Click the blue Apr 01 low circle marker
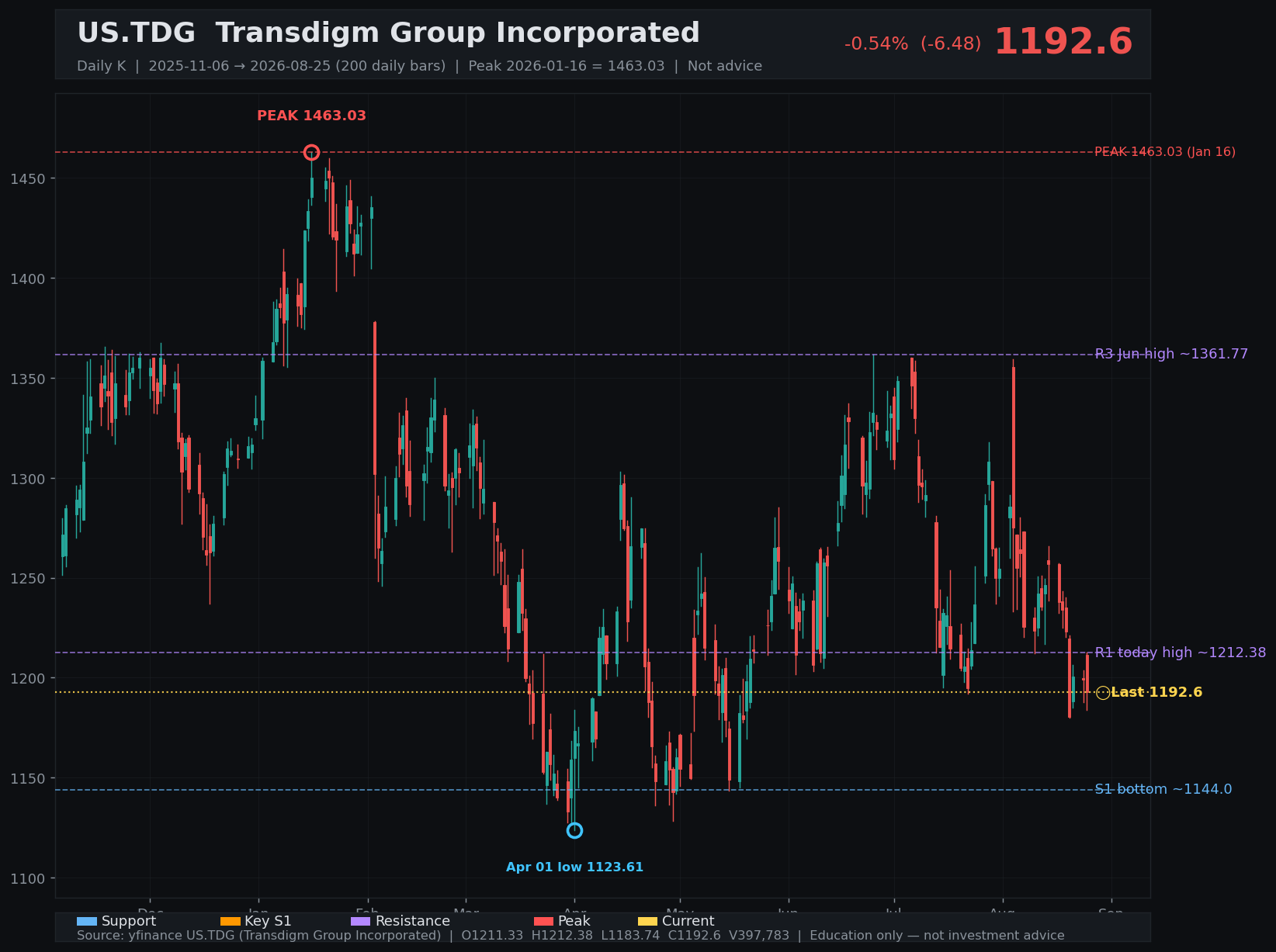Screen dimensions: 1276x952 pos(574,831)
